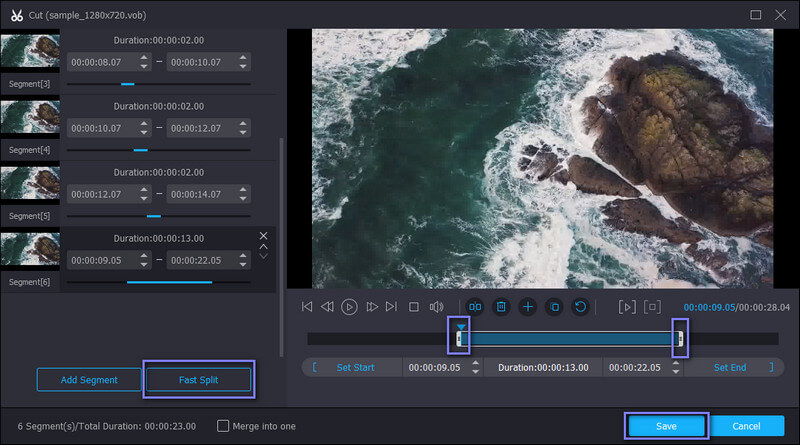
Task: Enable the Merge into one checkbox
Action: pyautogui.click(x=224, y=426)
